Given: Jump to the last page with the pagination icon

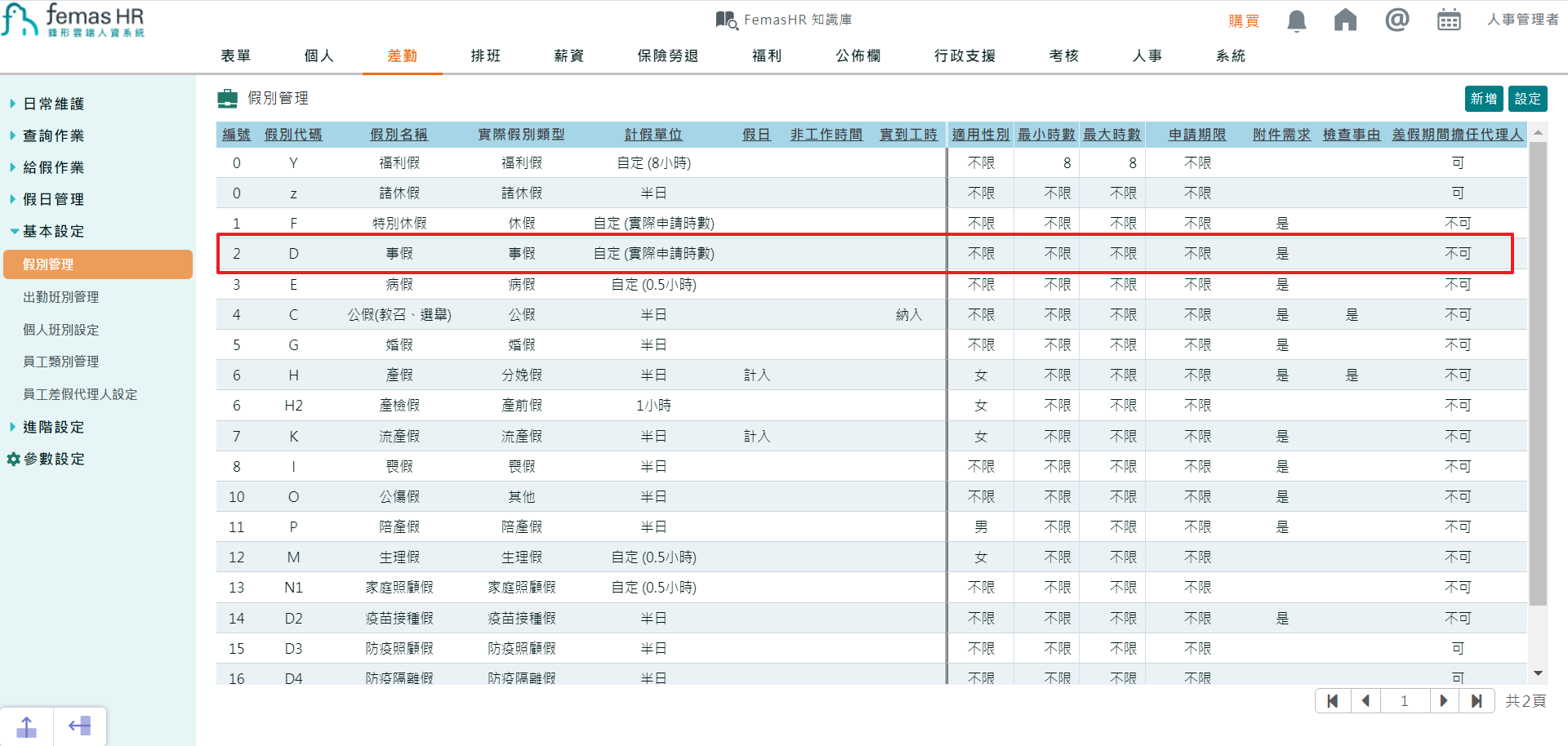Looking at the screenshot, I should (1477, 700).
